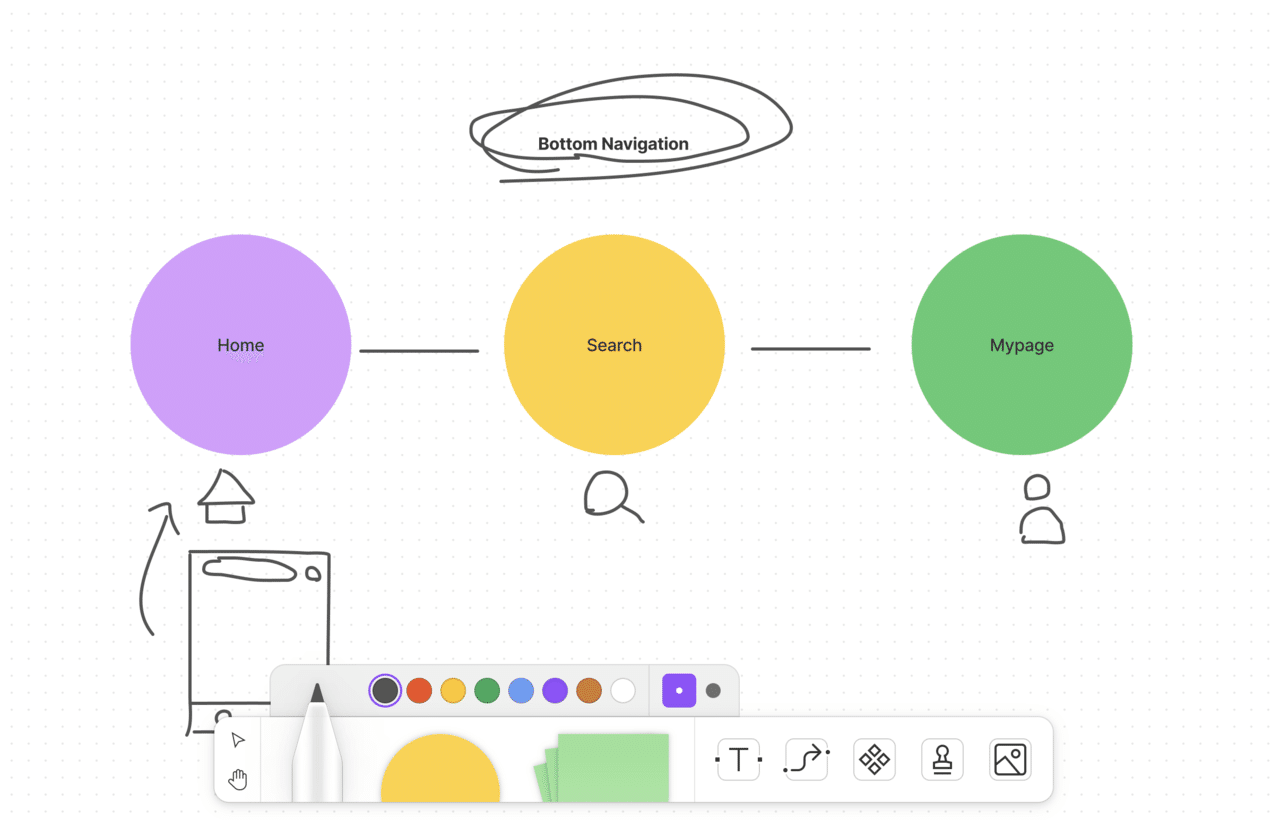1280x820 pixels.
Task: Click the Bottom Navigation text label
Action: [x=613, y=144]
